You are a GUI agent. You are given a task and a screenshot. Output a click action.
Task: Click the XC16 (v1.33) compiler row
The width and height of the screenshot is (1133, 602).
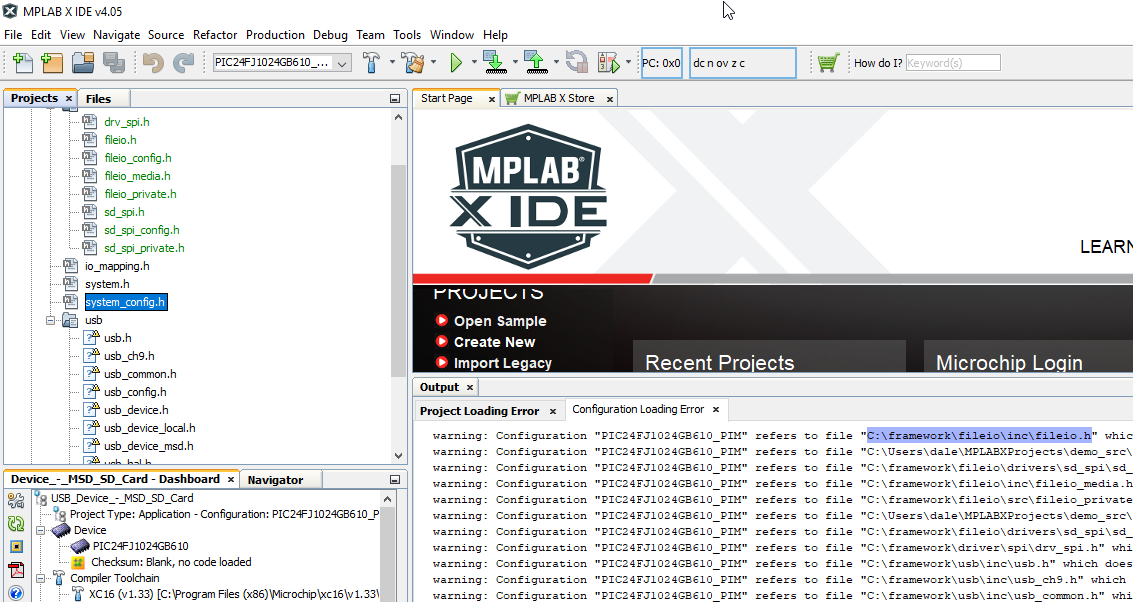(233, 594)
